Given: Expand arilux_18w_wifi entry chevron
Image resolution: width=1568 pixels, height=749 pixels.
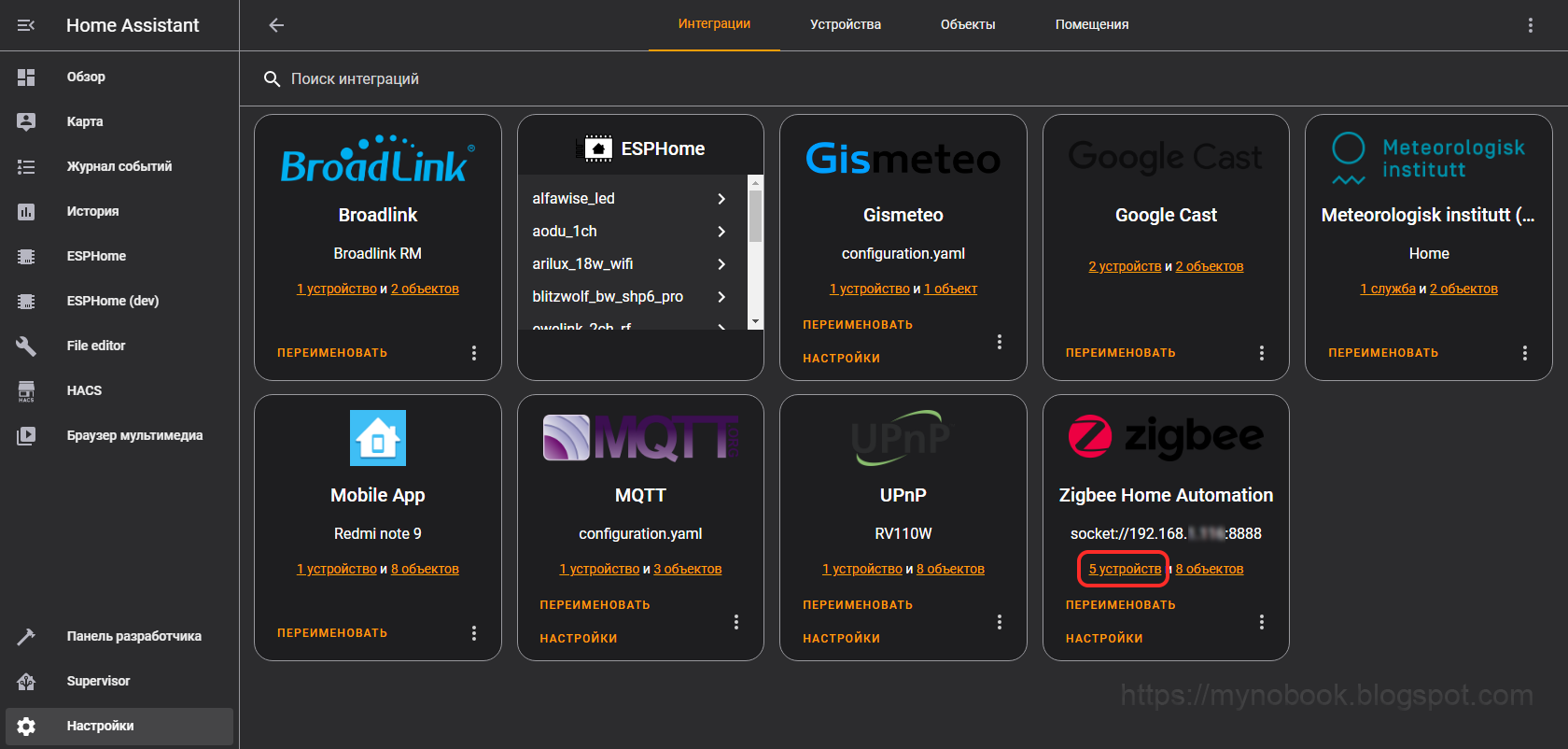Looking at the screenshot, I should [x=721, y=264].
